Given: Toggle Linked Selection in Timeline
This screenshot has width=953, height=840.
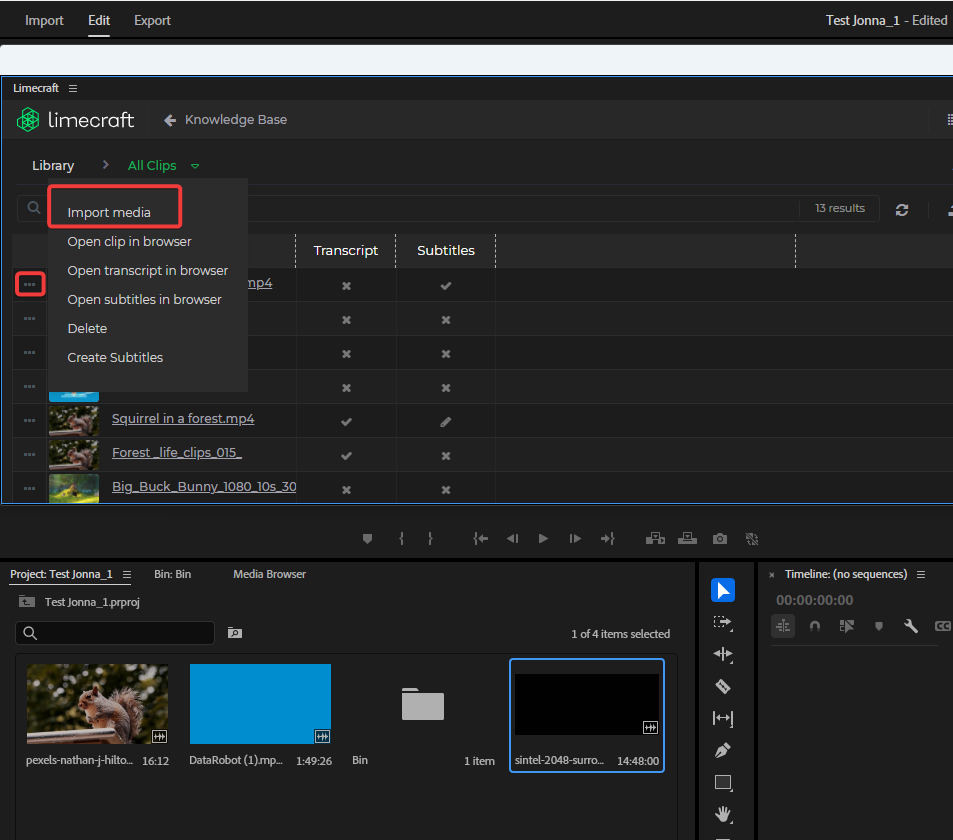Looking at the screenshot, I should click(847, 626).
